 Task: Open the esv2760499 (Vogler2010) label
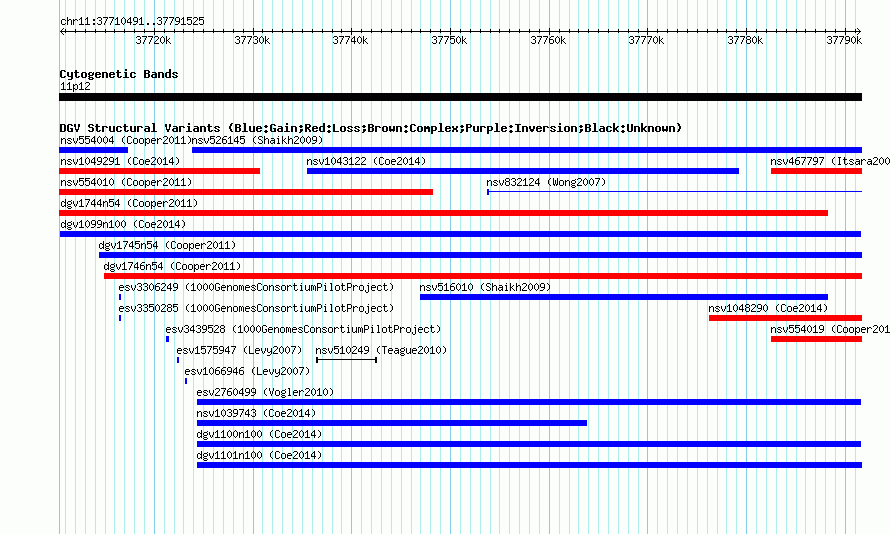tap(265, 392)
